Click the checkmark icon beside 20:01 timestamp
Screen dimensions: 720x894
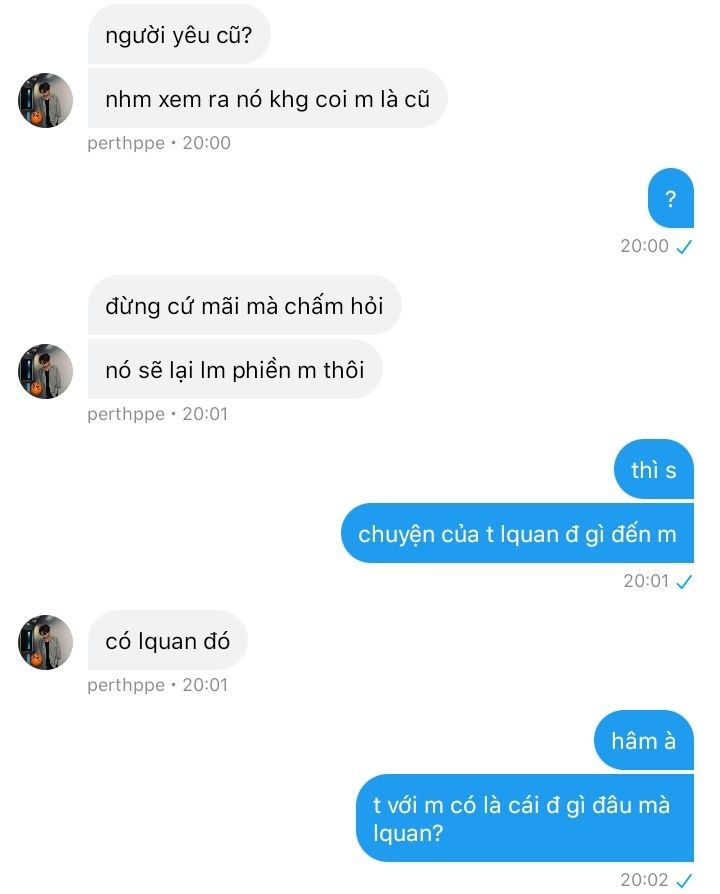tap(684, 582)
